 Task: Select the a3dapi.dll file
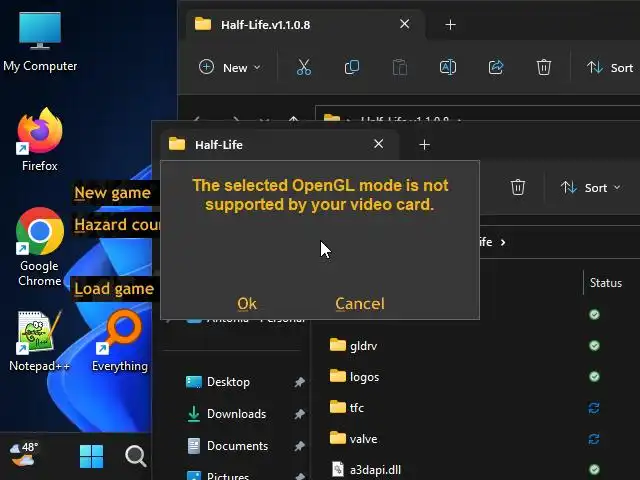click(x=366, y=470)
